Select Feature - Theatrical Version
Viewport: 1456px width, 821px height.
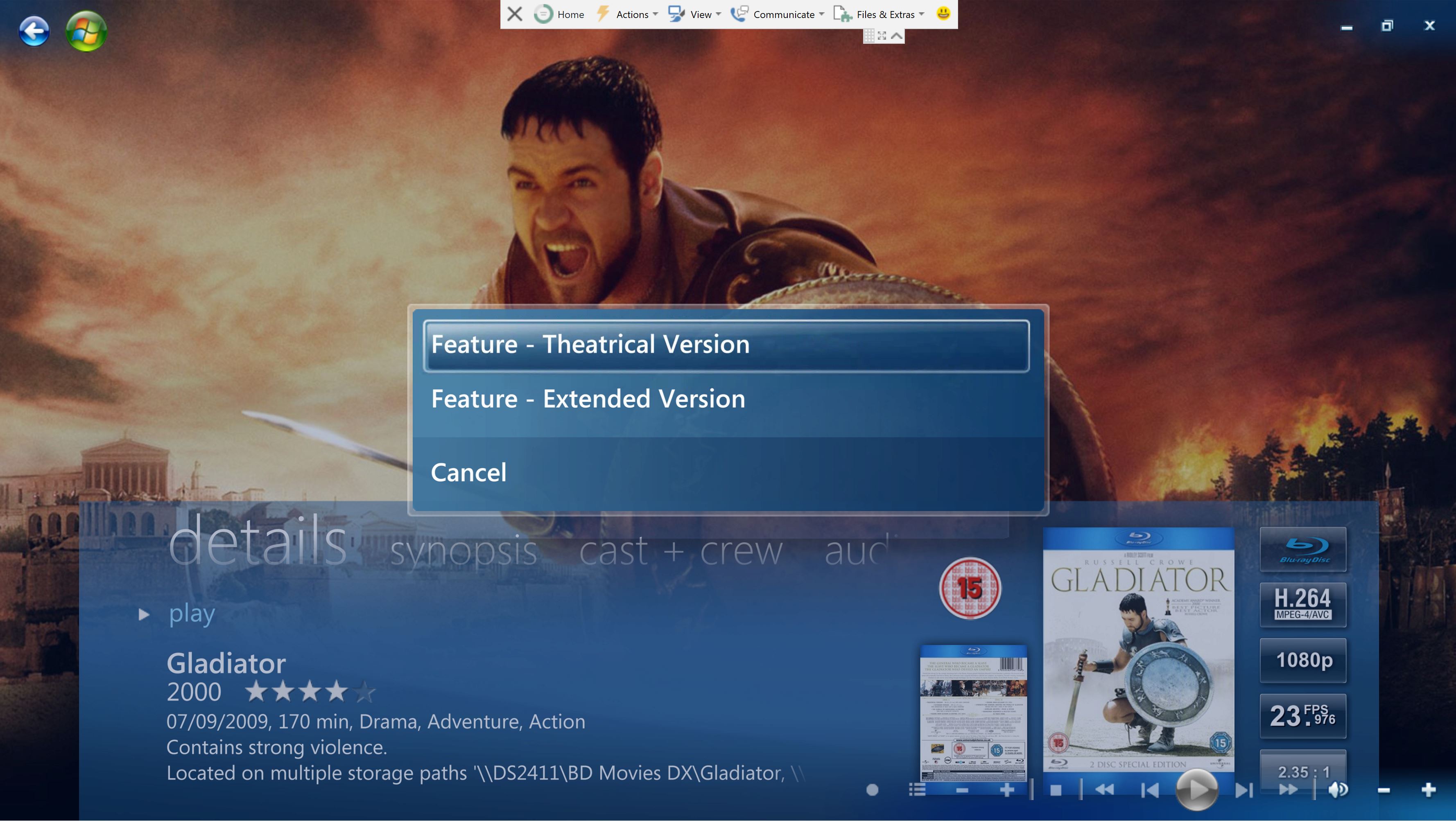click(x=726, y=345)
